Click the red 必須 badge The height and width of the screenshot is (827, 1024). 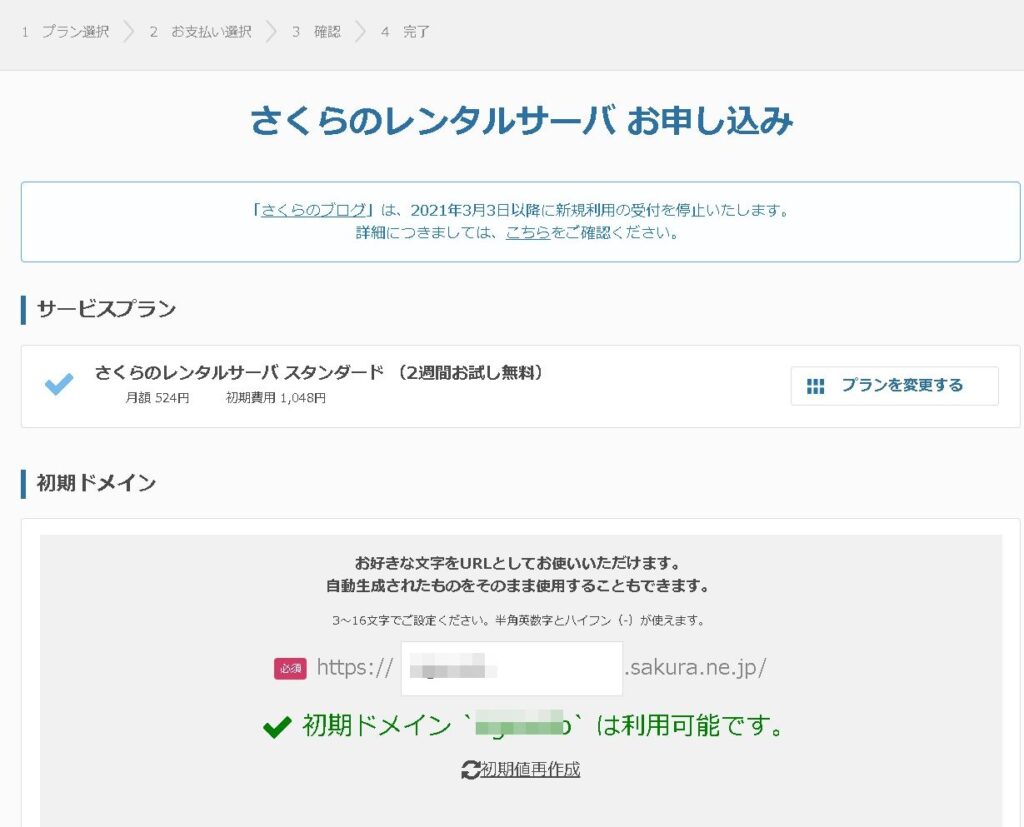click(290, 669)
